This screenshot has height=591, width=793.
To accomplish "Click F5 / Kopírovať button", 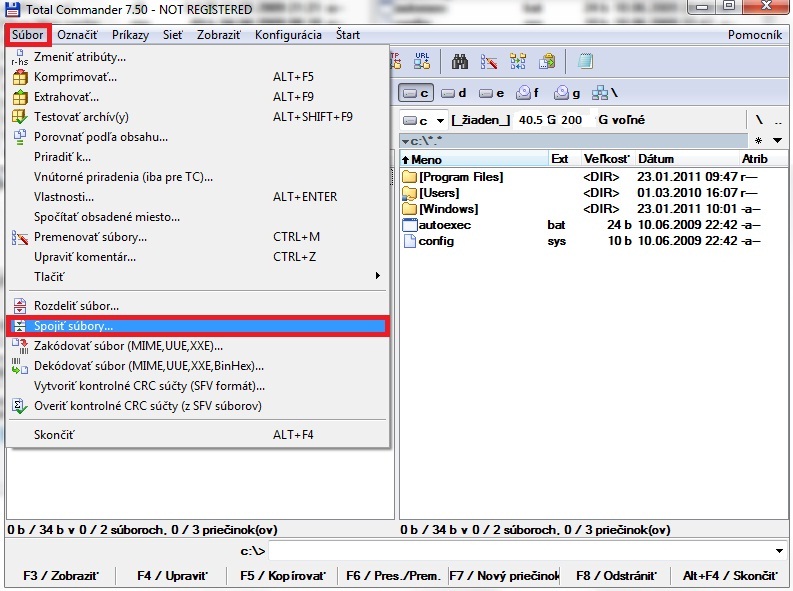I will 283,576.
